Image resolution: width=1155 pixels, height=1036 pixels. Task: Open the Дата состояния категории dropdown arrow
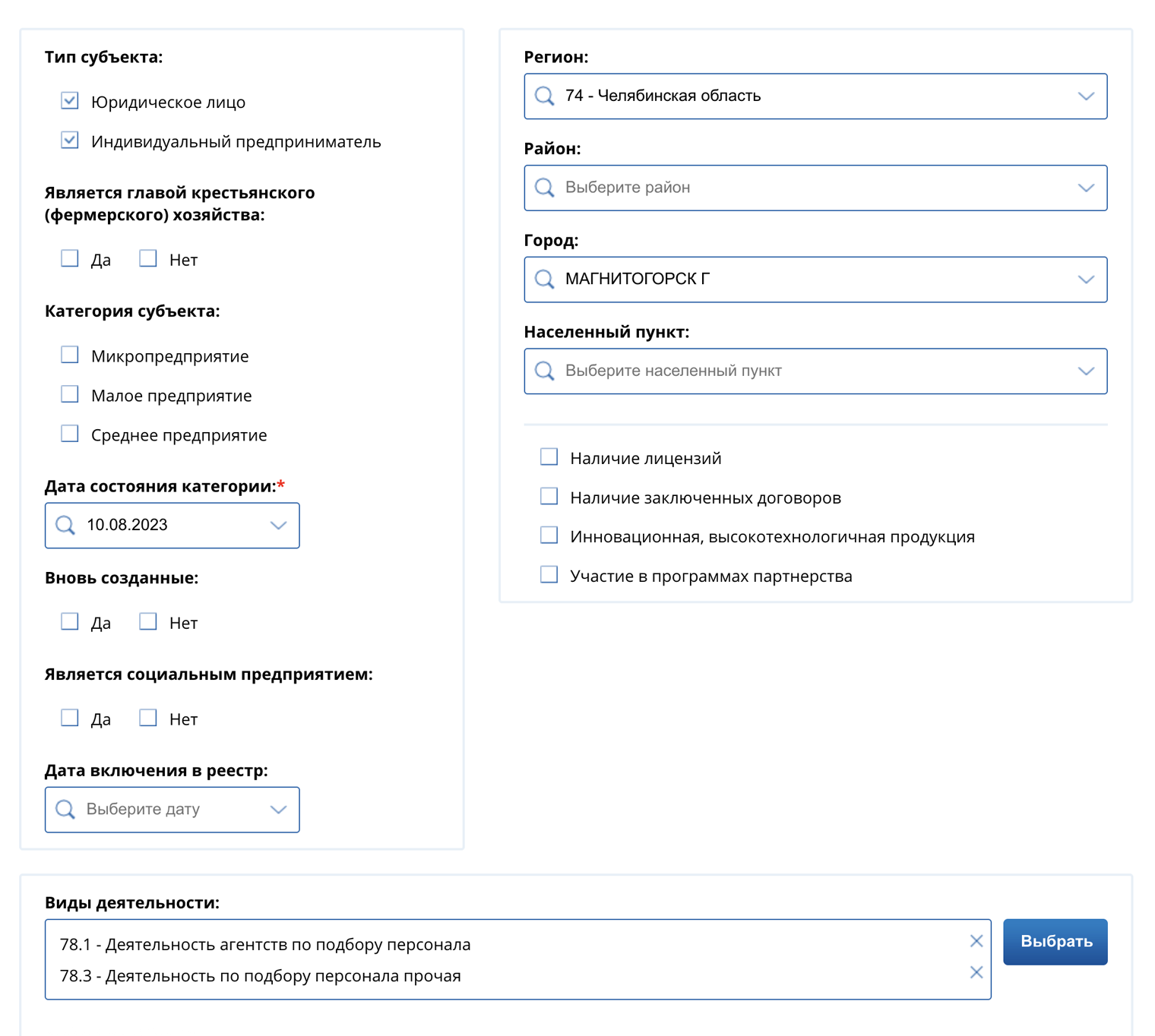coord(278,526)
